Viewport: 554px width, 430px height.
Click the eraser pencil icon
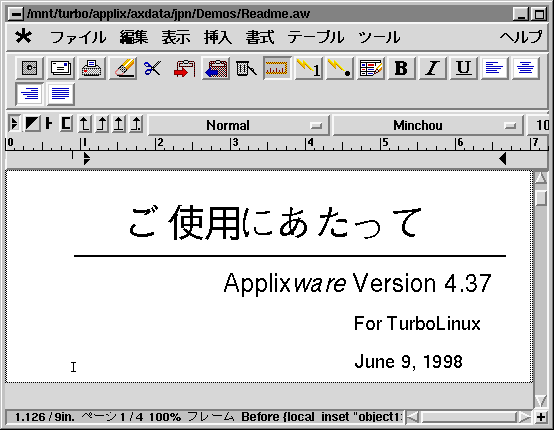coord(123,68)
